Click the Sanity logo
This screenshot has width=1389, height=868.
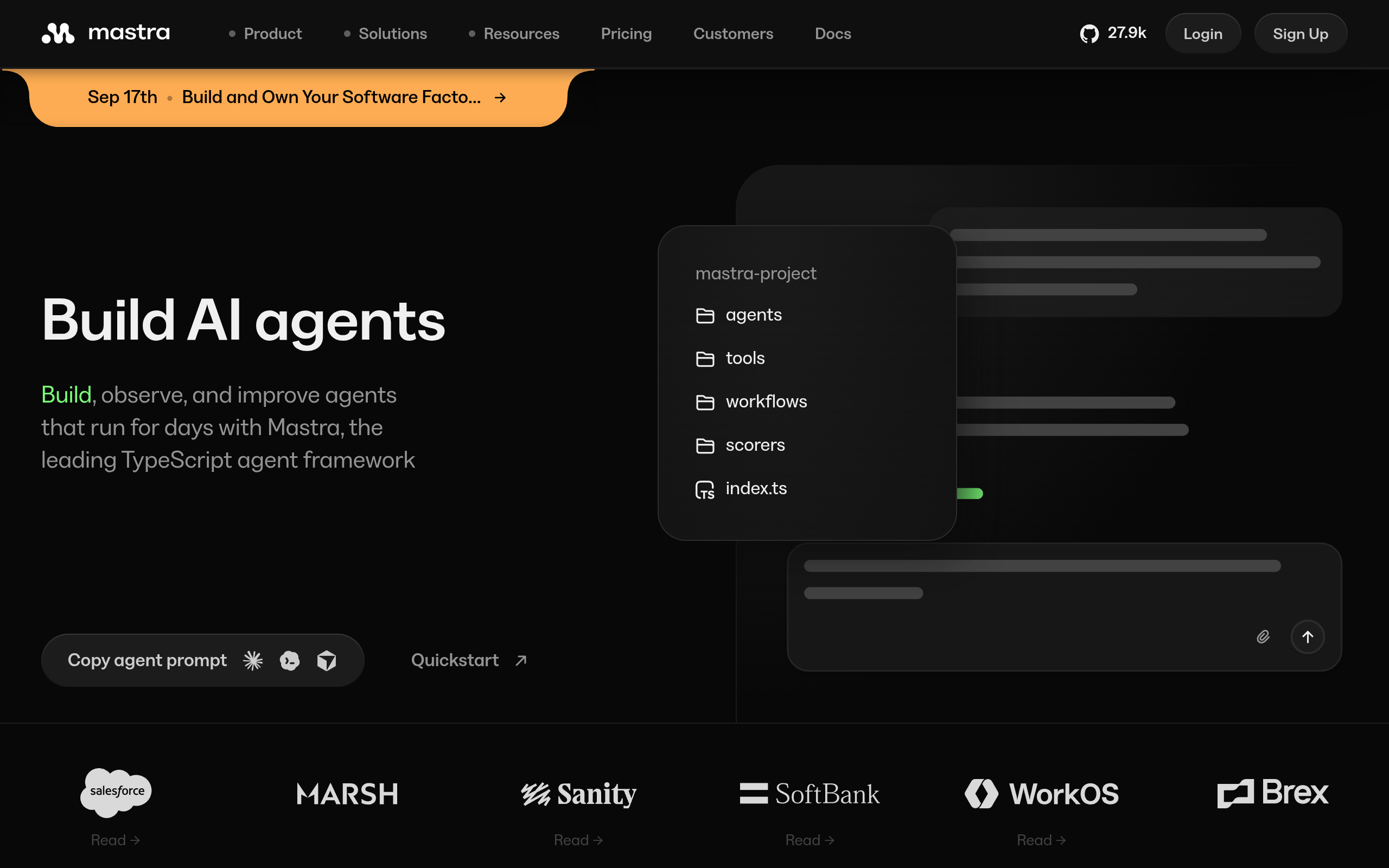[578, 795]
